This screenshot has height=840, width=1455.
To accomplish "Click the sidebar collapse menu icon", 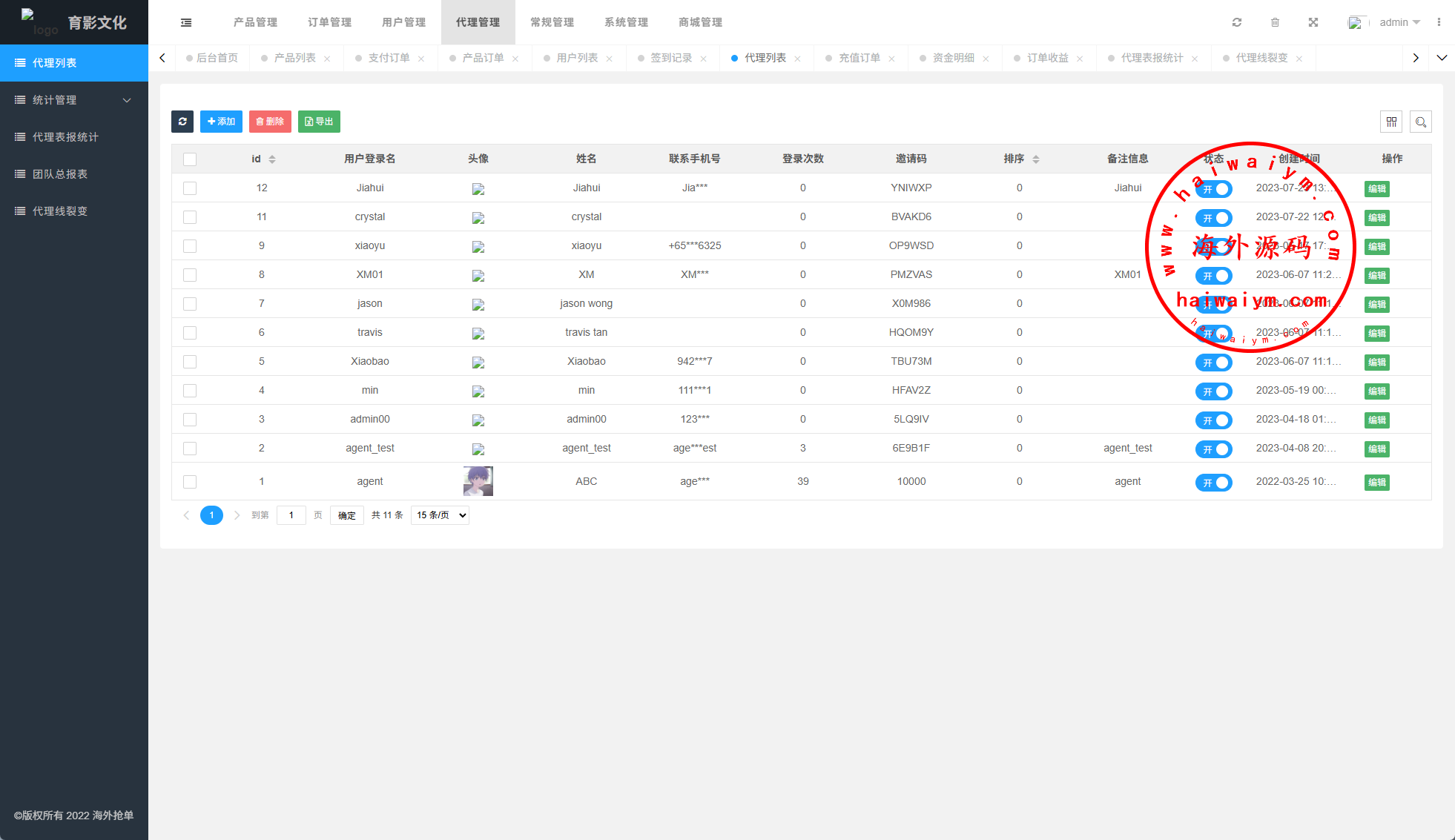I will 186,22.
